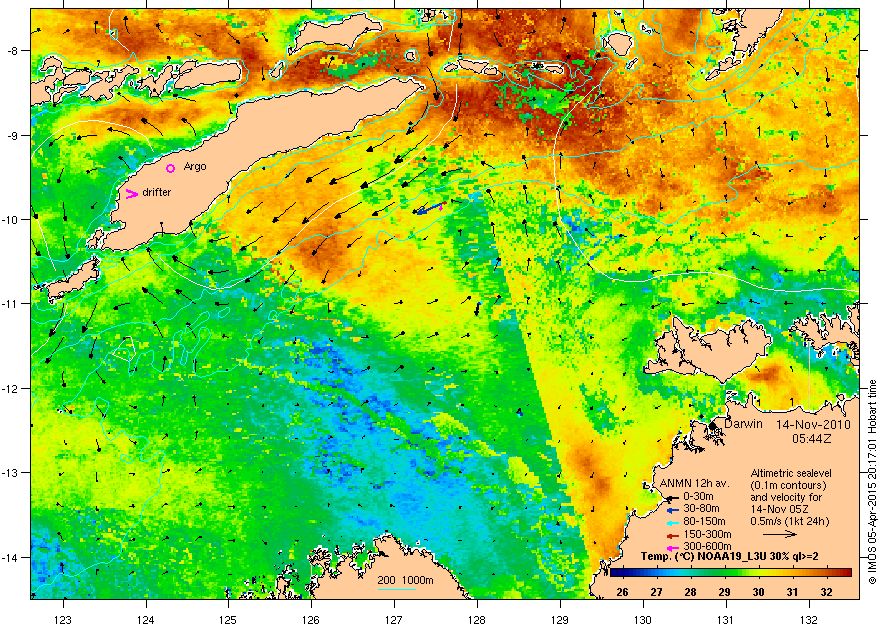Click the longitude axis label '125'
Image resolution: width=880 pixels, height=630 pixels.
pyautogui.click(x=228, y=619)
